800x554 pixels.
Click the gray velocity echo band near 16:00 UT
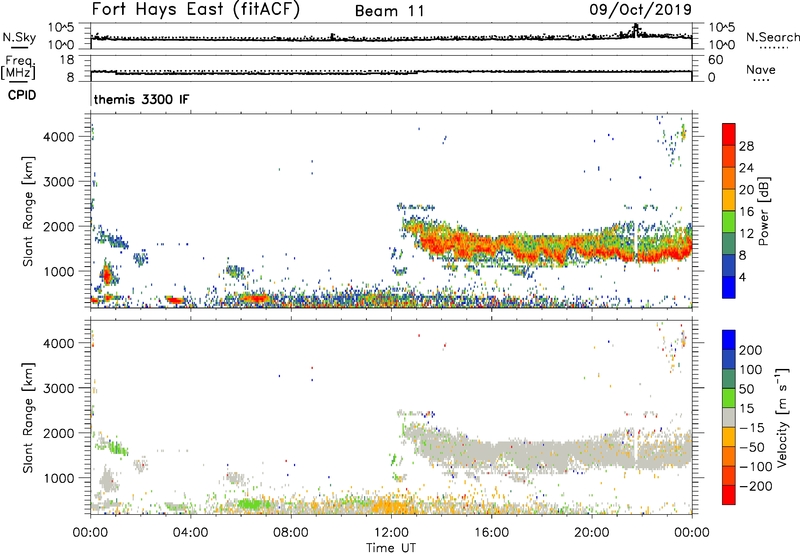click(492, 451)
